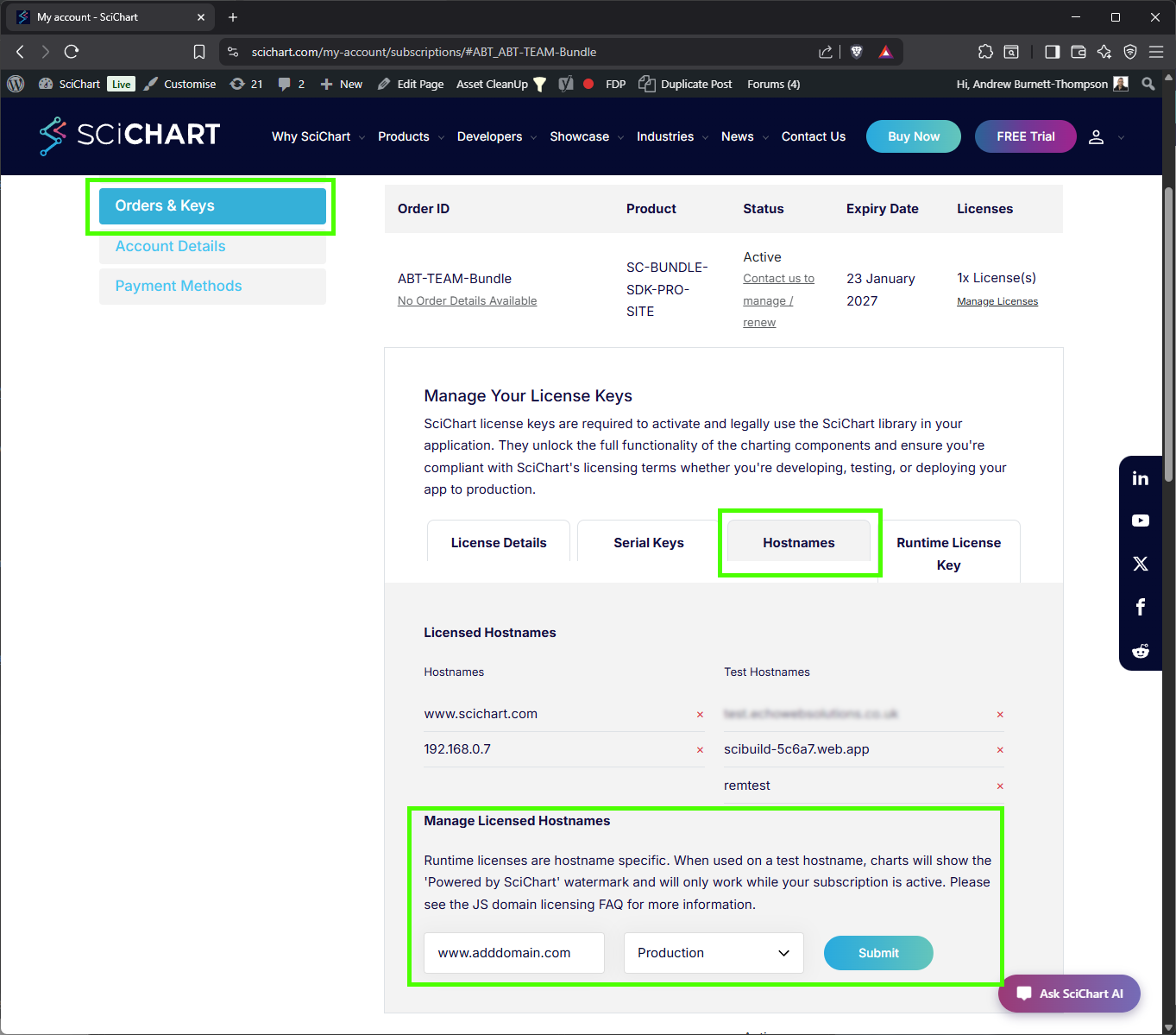
Task: Expand the Production hostname type dropdown
Action: 713,953
